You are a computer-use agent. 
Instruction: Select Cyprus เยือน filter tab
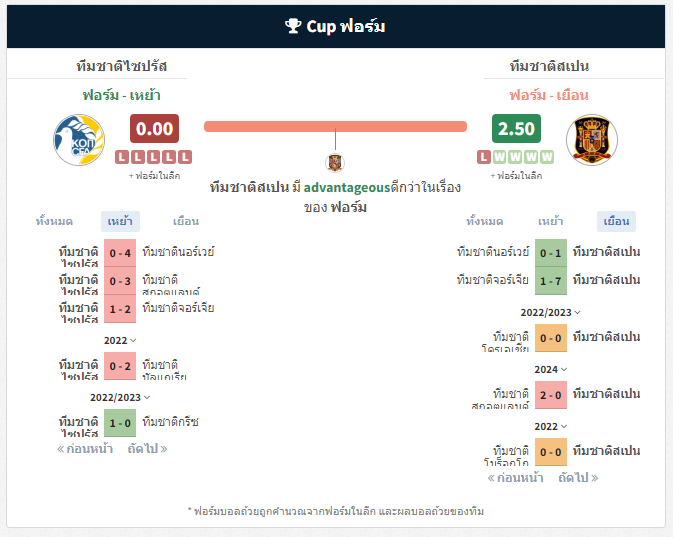(x=186, y=221)
